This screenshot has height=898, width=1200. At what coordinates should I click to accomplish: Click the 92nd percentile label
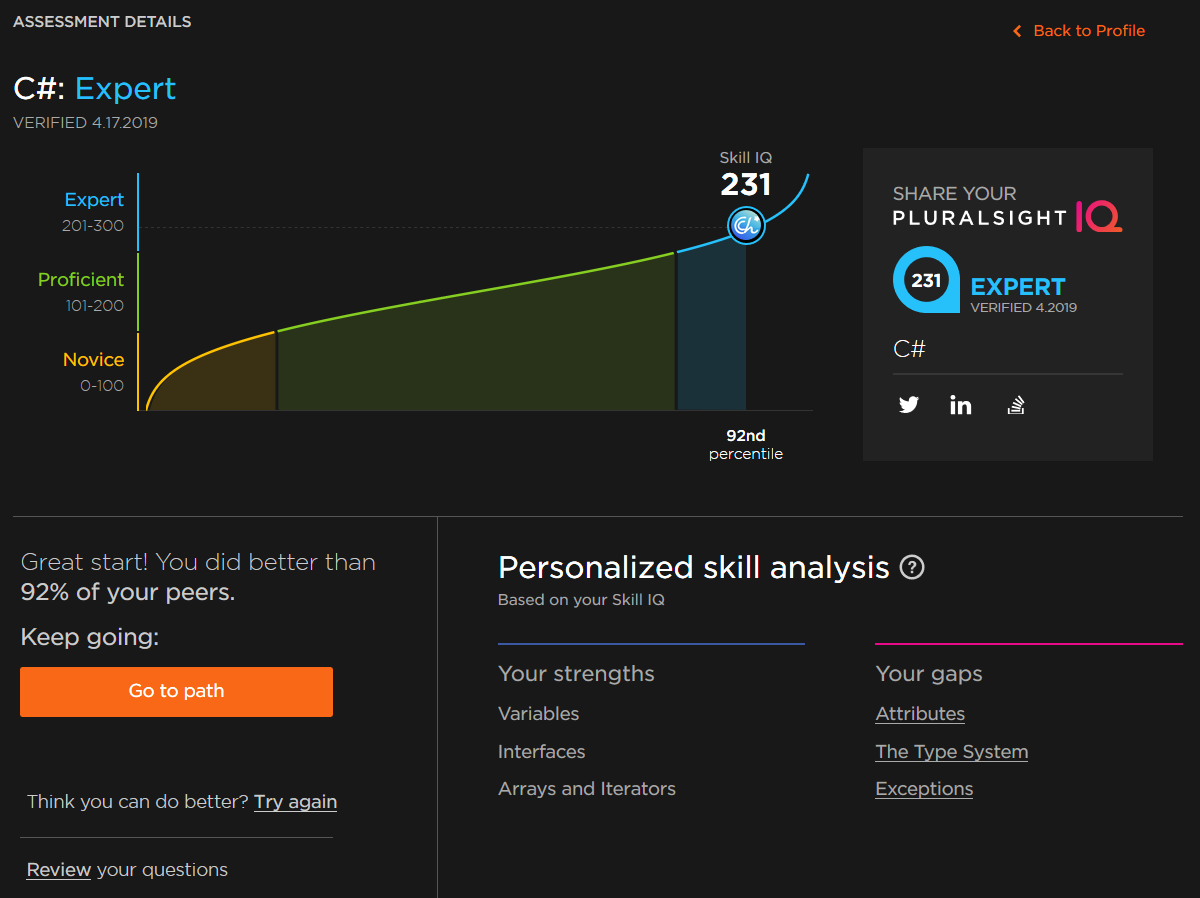pos(746,445)
